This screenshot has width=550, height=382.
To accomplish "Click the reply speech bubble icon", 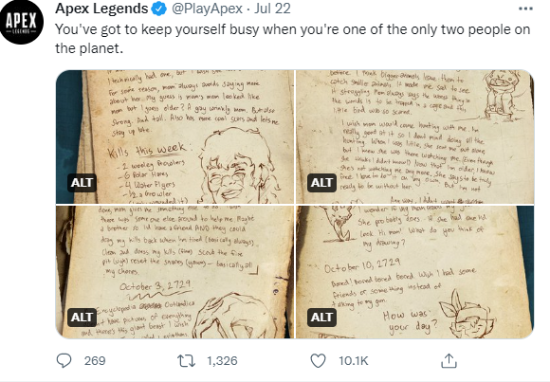I will [64, 360].
